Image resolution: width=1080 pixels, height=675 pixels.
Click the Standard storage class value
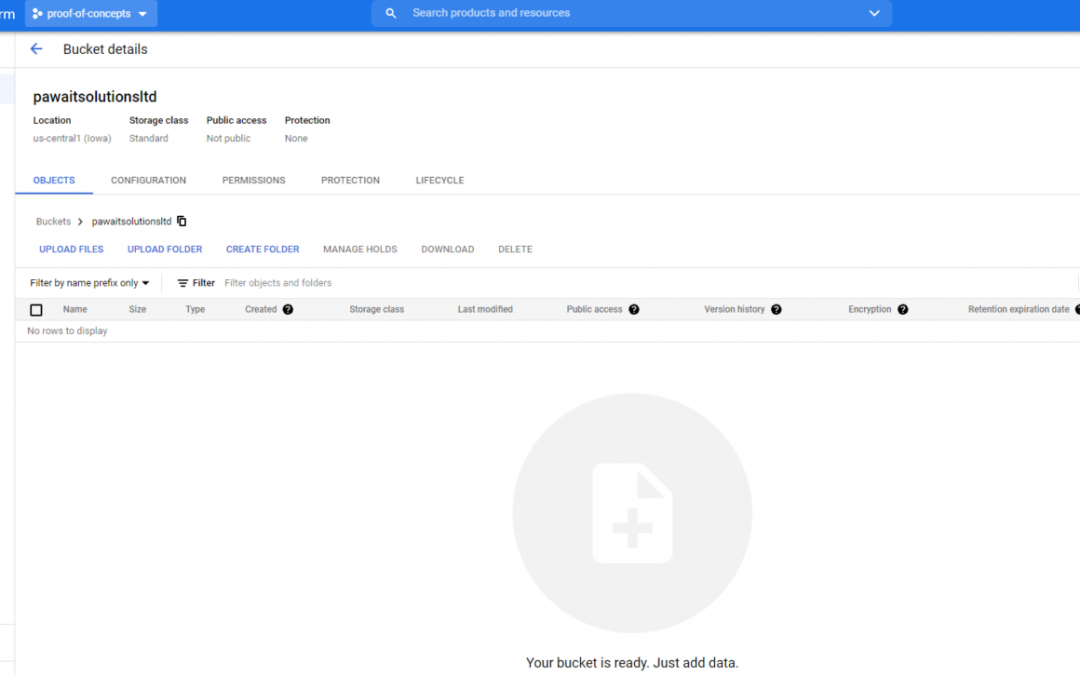pos(149,138)
